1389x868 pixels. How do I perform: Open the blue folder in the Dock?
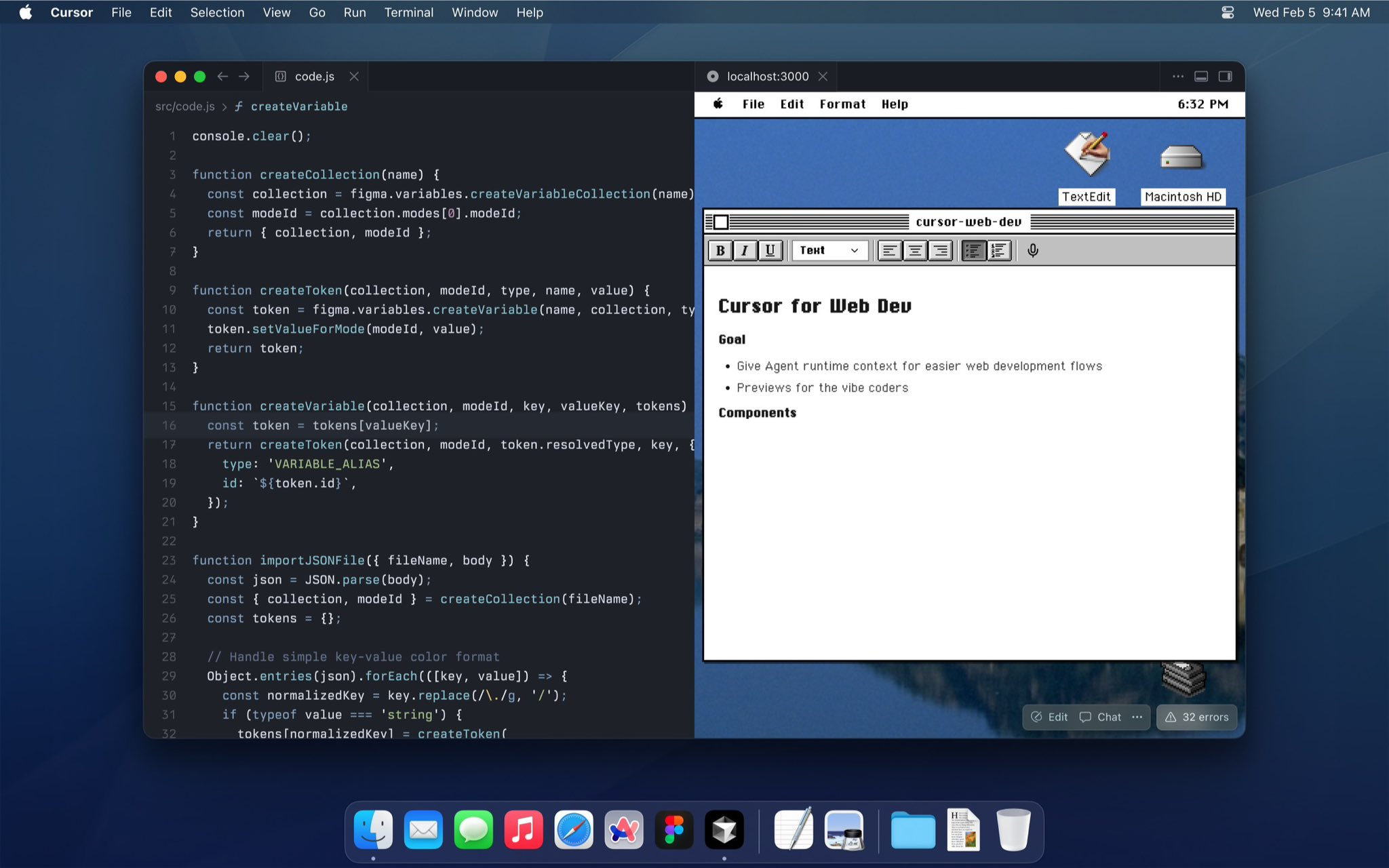[913, 829]
